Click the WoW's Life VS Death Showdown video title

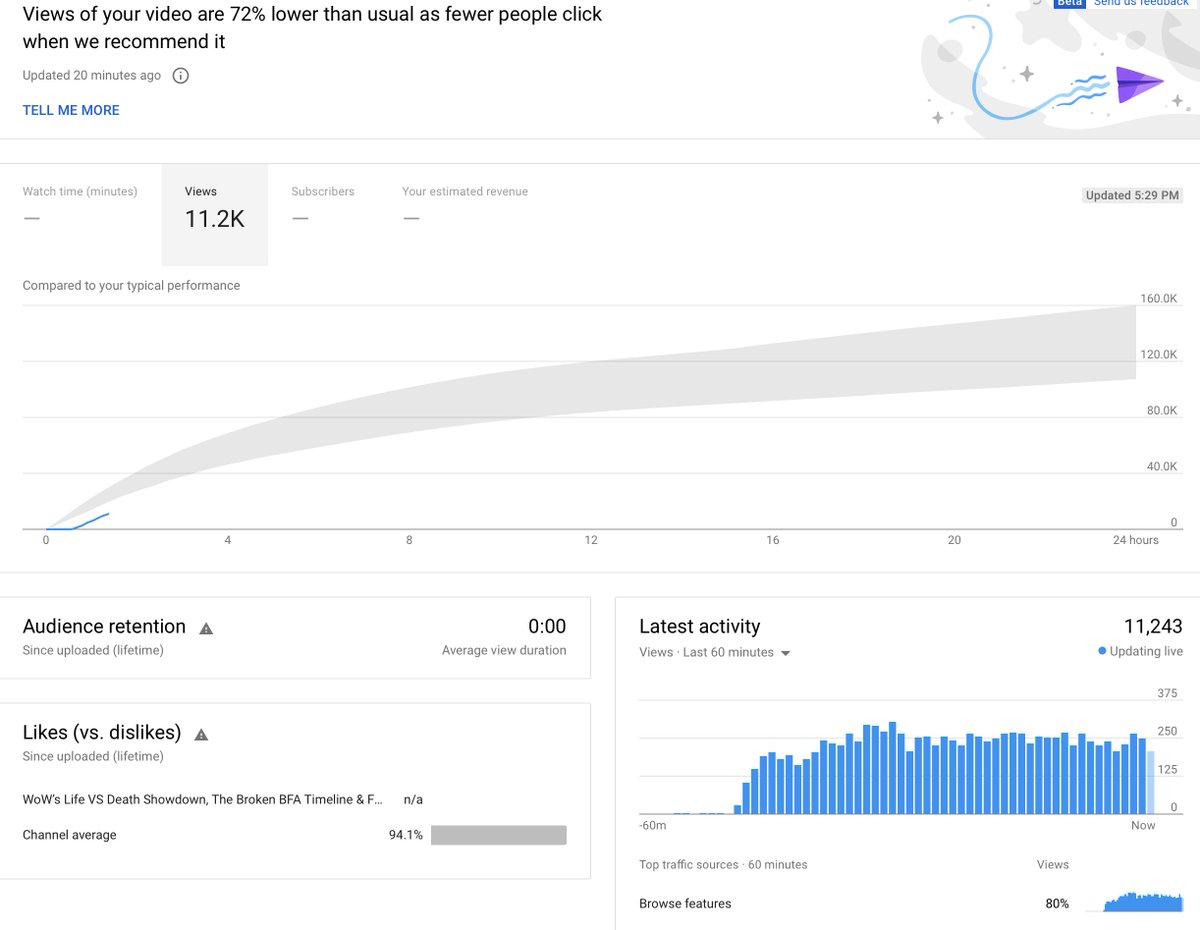pos(203,800)
